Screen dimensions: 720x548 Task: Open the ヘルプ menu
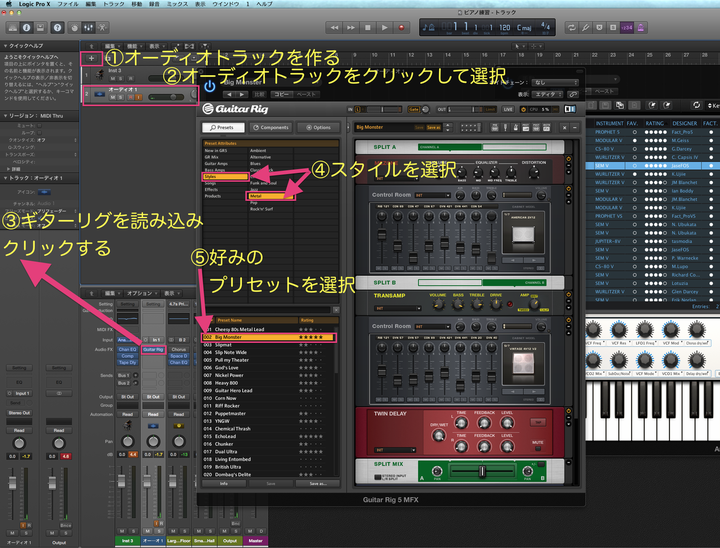tap(264, 4)
